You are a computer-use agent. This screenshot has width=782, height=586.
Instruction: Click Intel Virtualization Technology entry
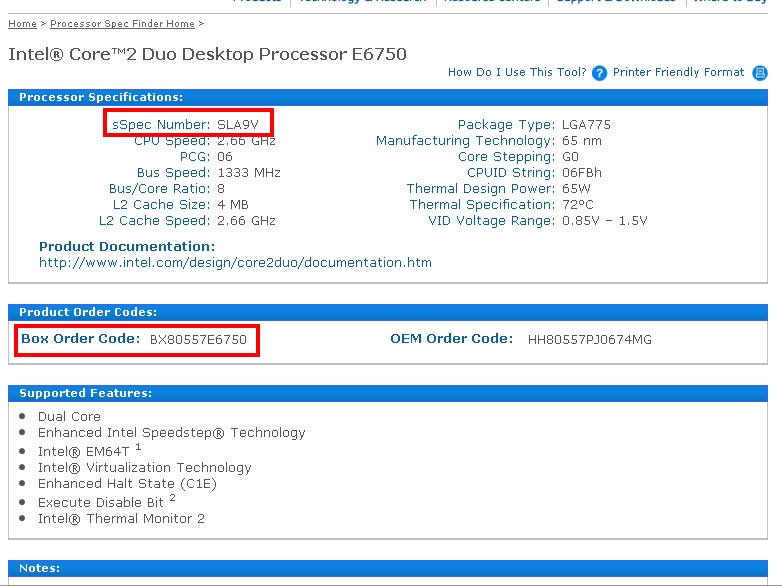point(145,467)
